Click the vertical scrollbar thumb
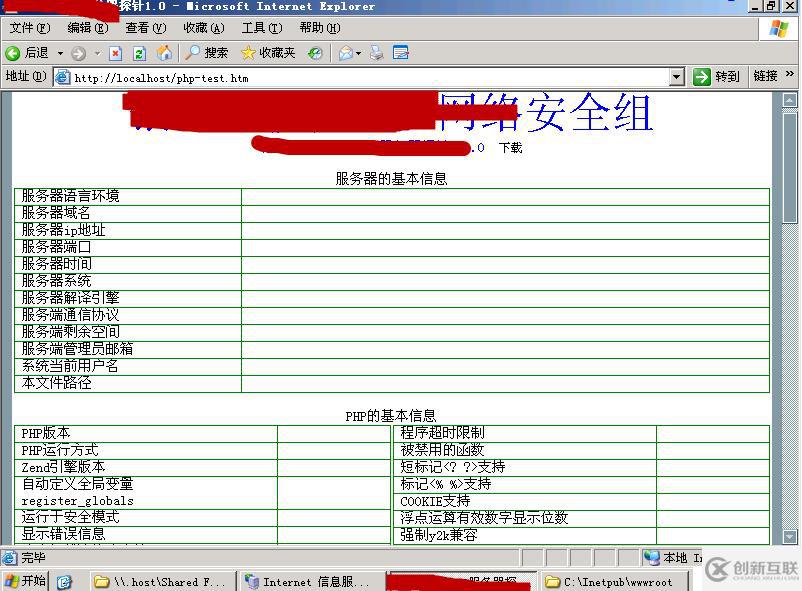This screenshot has height=591, width=802. 790,166
